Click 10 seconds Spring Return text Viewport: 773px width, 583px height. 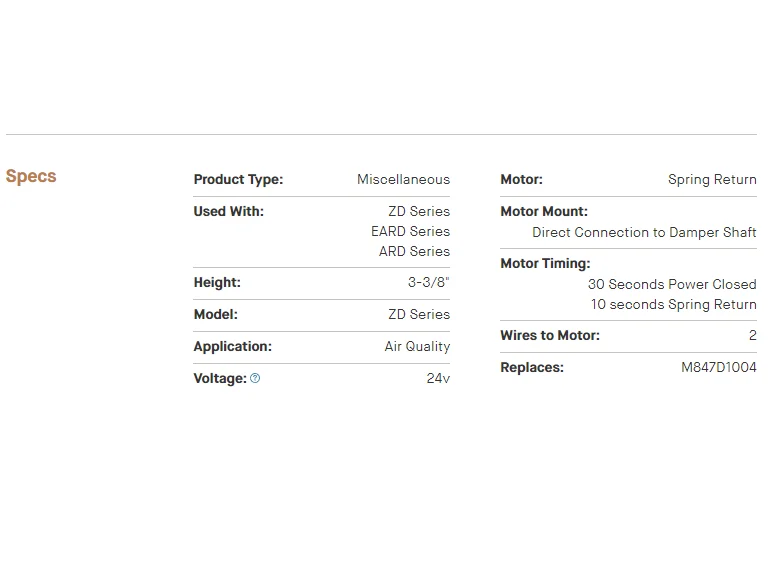[x=673, y=305]
